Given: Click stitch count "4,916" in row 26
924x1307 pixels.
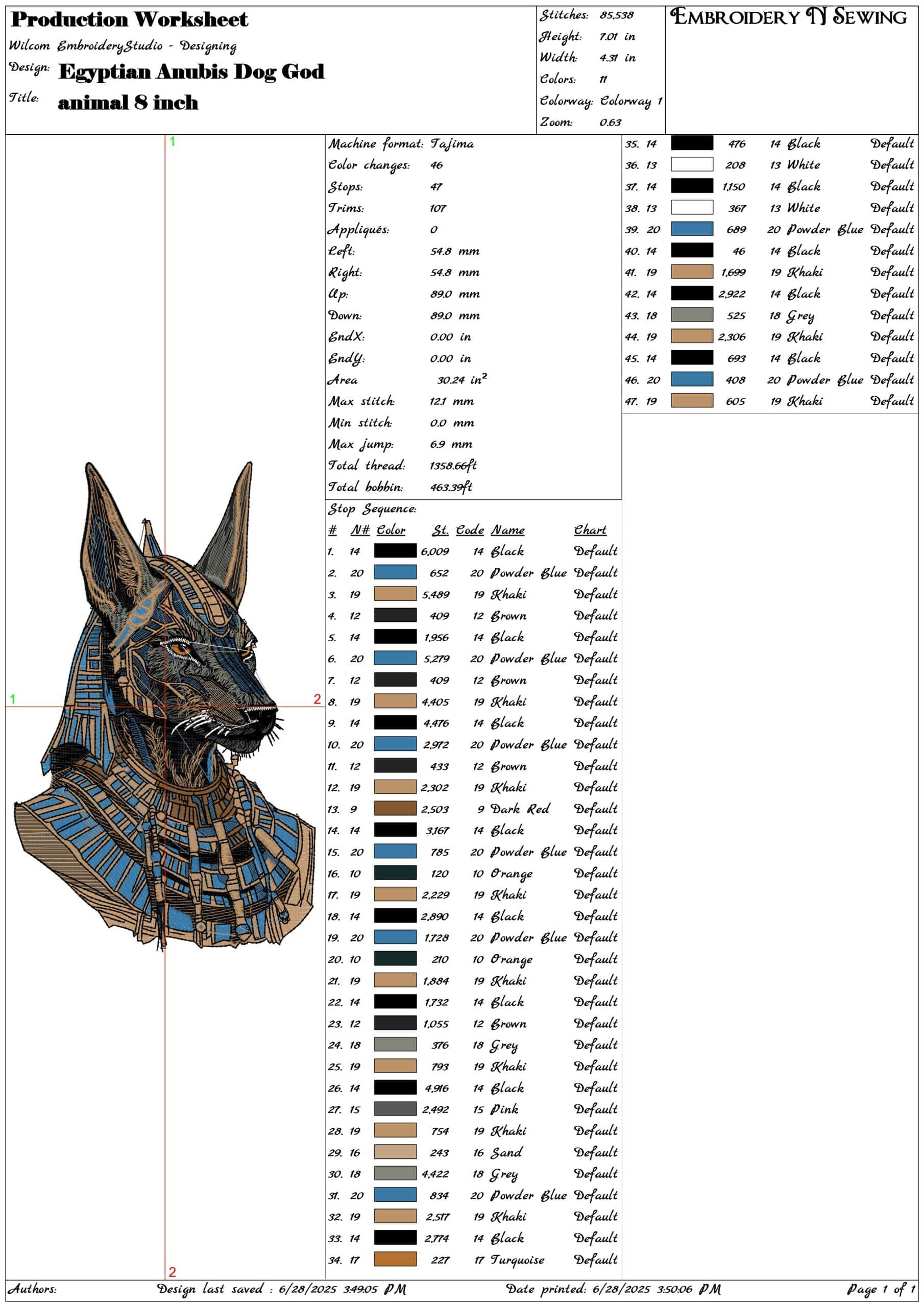Looking at the screenshot, I should click(x=436, y=1088).
